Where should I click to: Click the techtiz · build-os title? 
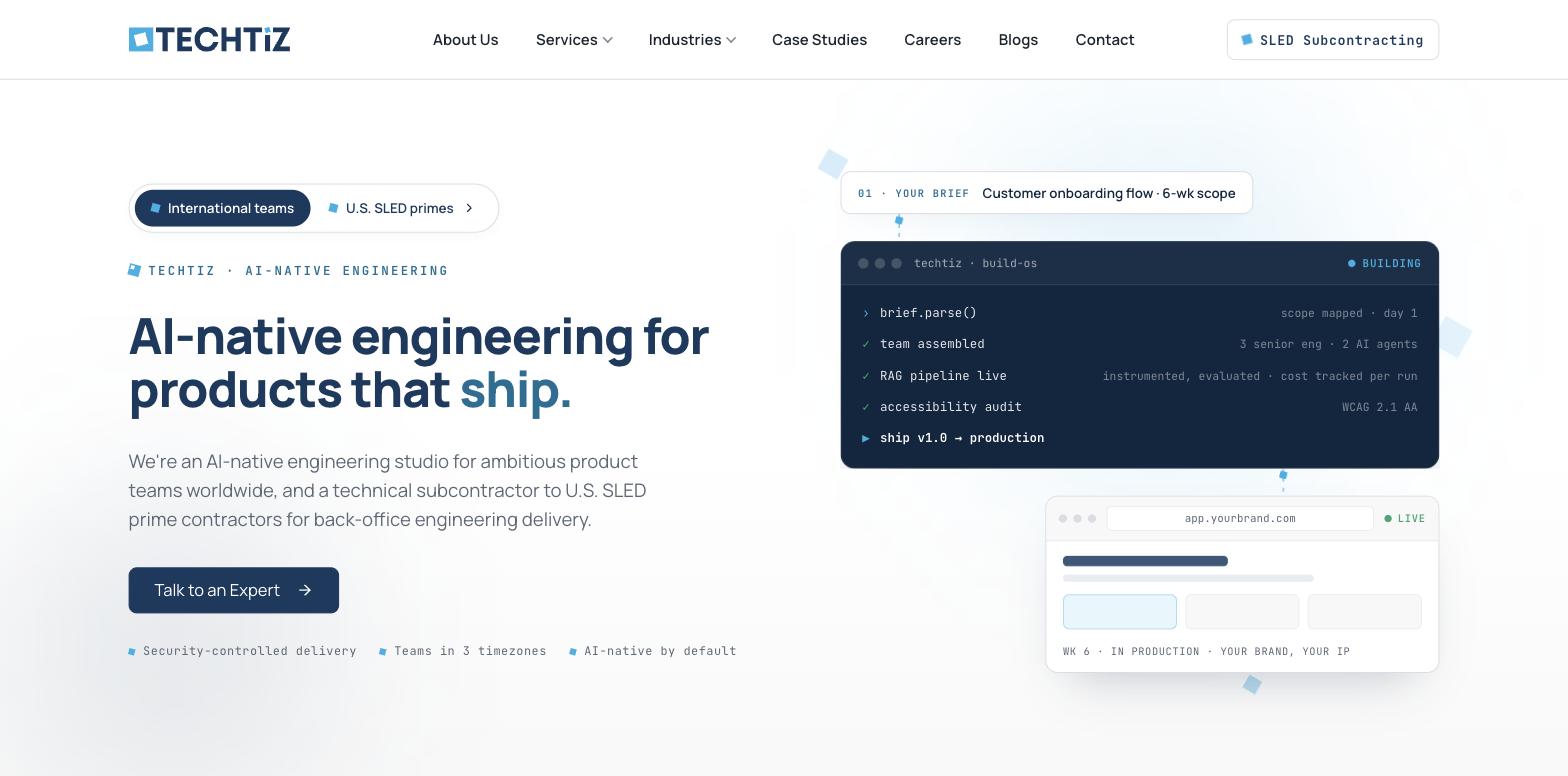point(975,263)
